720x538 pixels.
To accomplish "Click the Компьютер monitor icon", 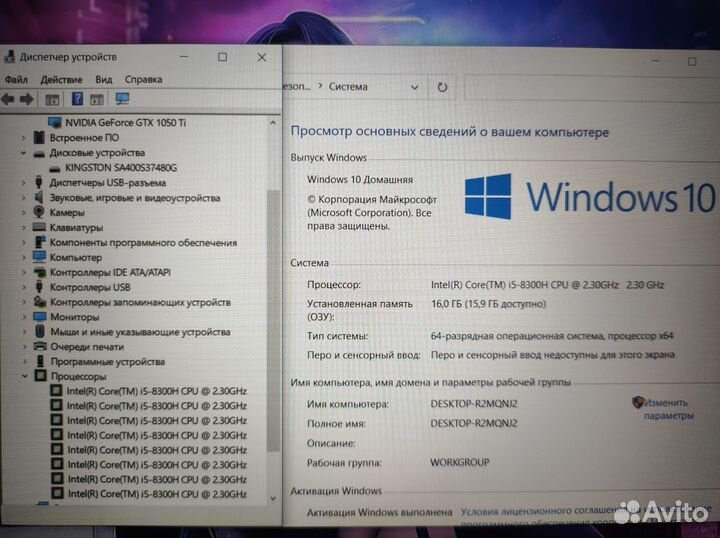I will tap(39, 257).
